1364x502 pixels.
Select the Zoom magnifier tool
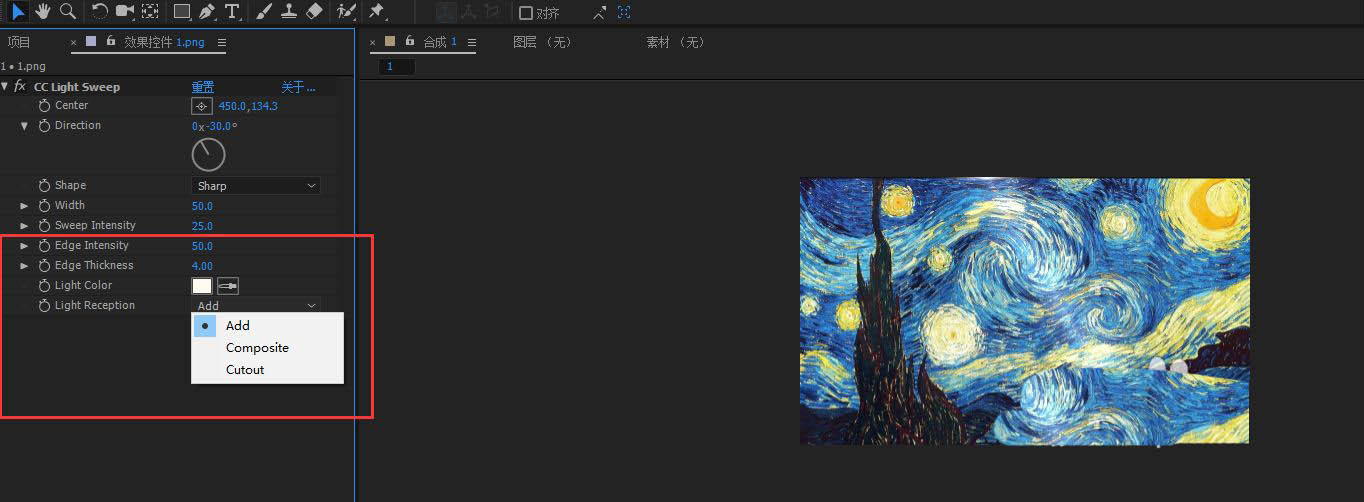click(68, 11)
